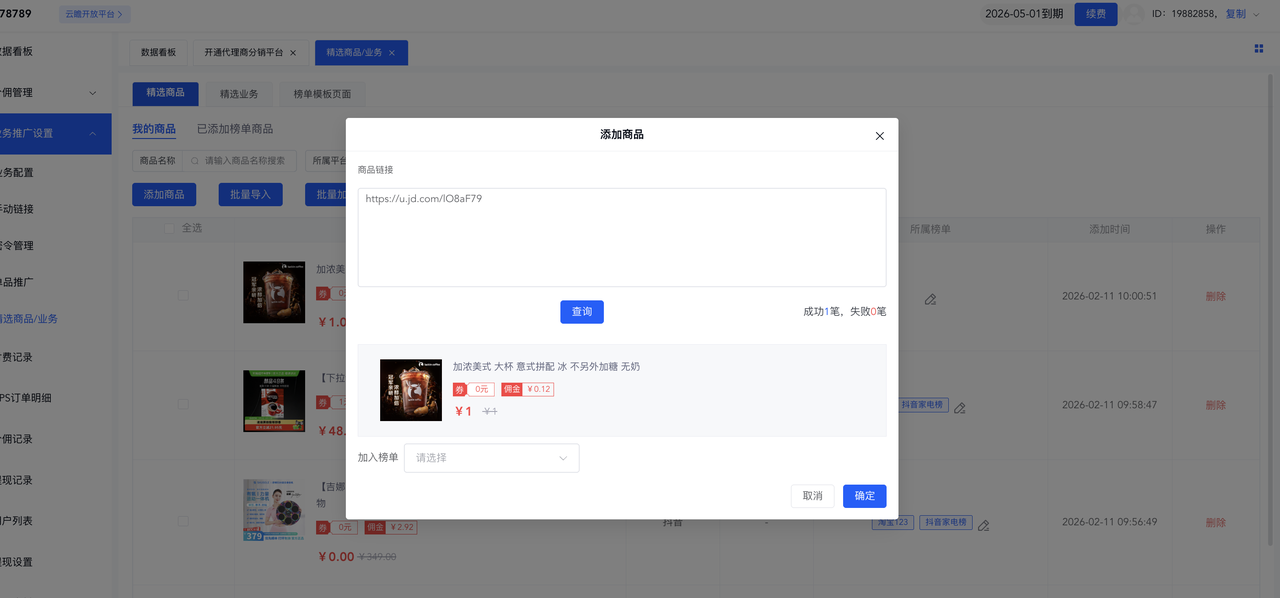Click the user avatar icon near the ID
Screen dimensions: 1280x598
click(x=1133, y=14)
